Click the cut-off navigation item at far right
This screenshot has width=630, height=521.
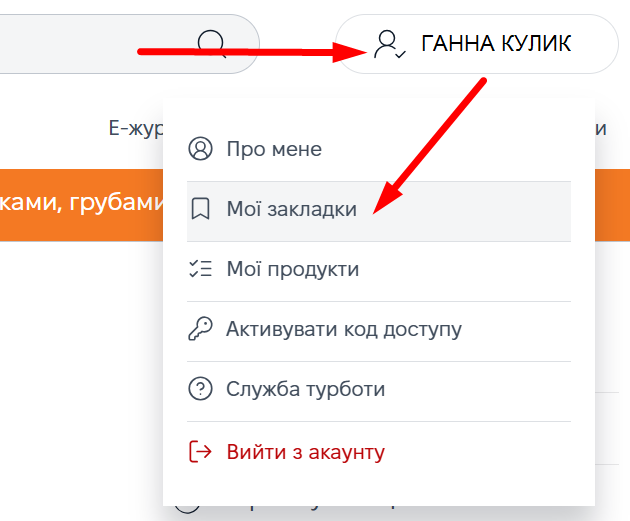pyautogui.click(x=601, y=128)
